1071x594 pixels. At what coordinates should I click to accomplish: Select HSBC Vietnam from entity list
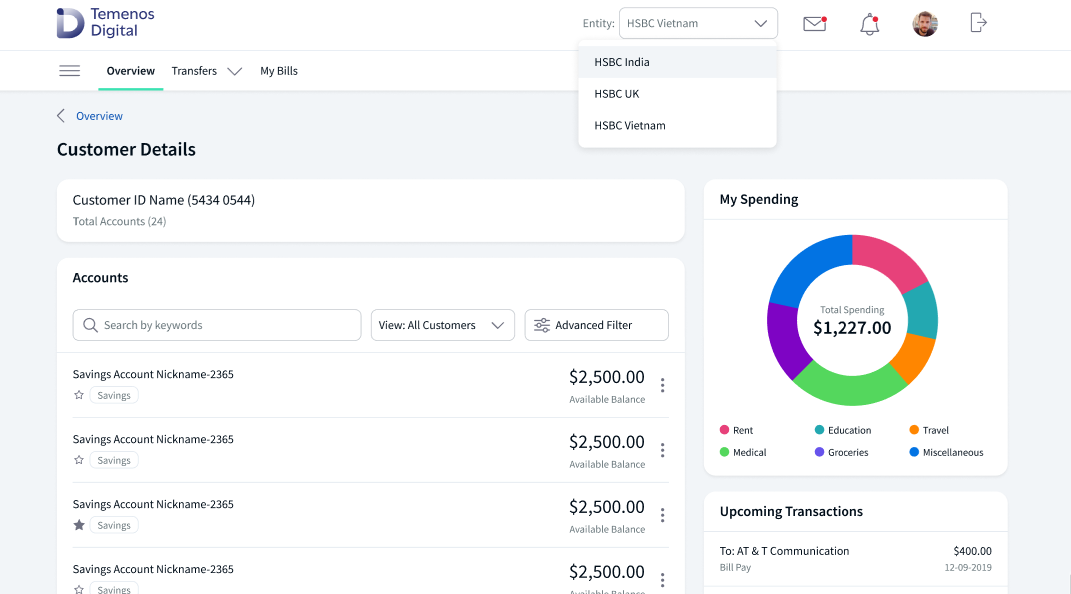[678, 126]
